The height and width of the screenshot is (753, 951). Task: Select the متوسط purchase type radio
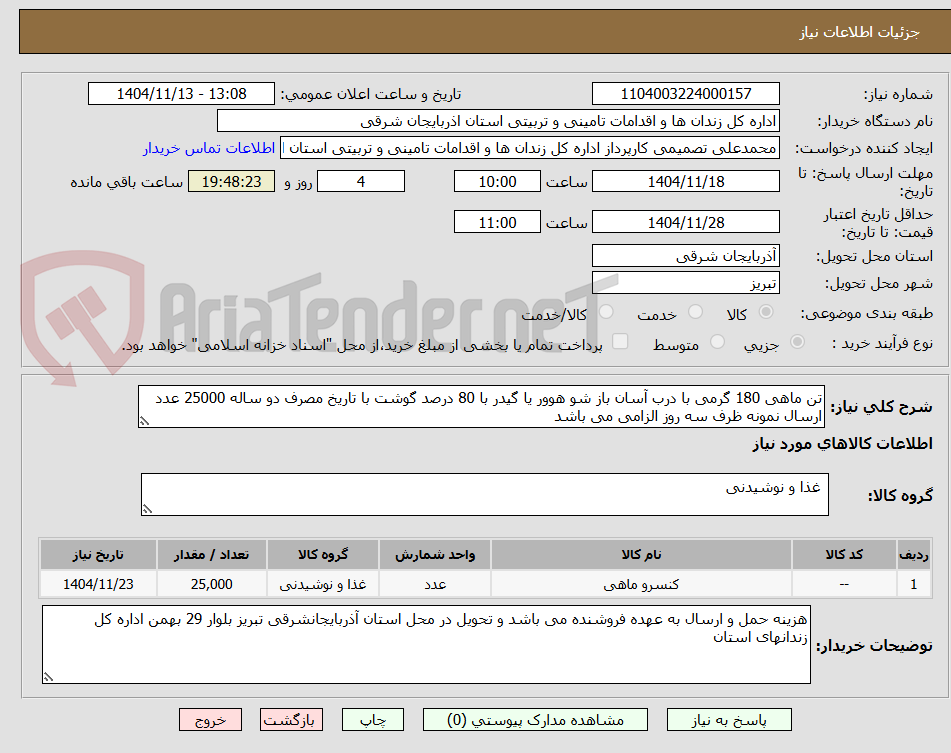[717, 343]
